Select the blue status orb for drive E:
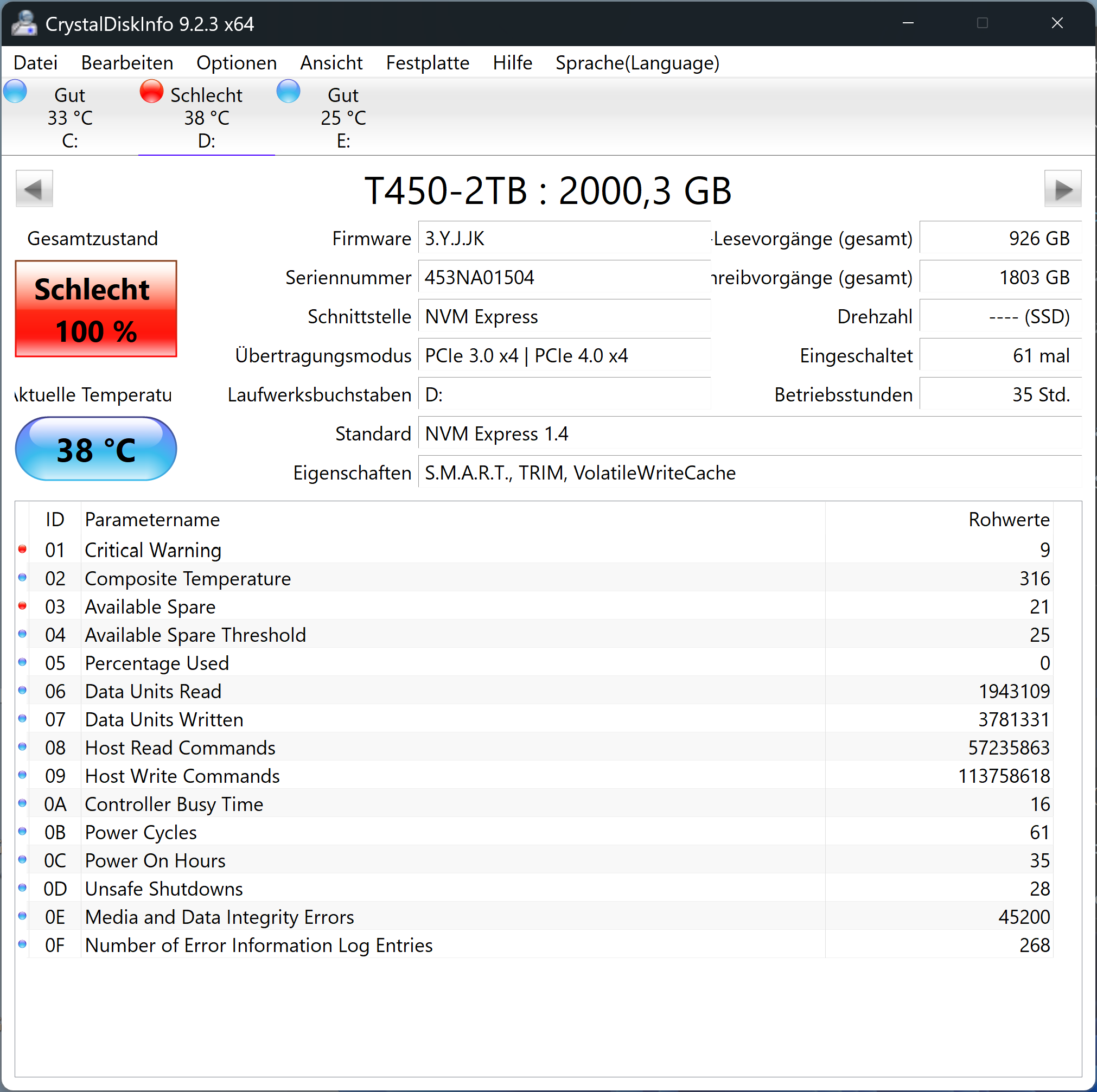The image size is (1097, 1092). pyautogui.click(x=289, y=92)
